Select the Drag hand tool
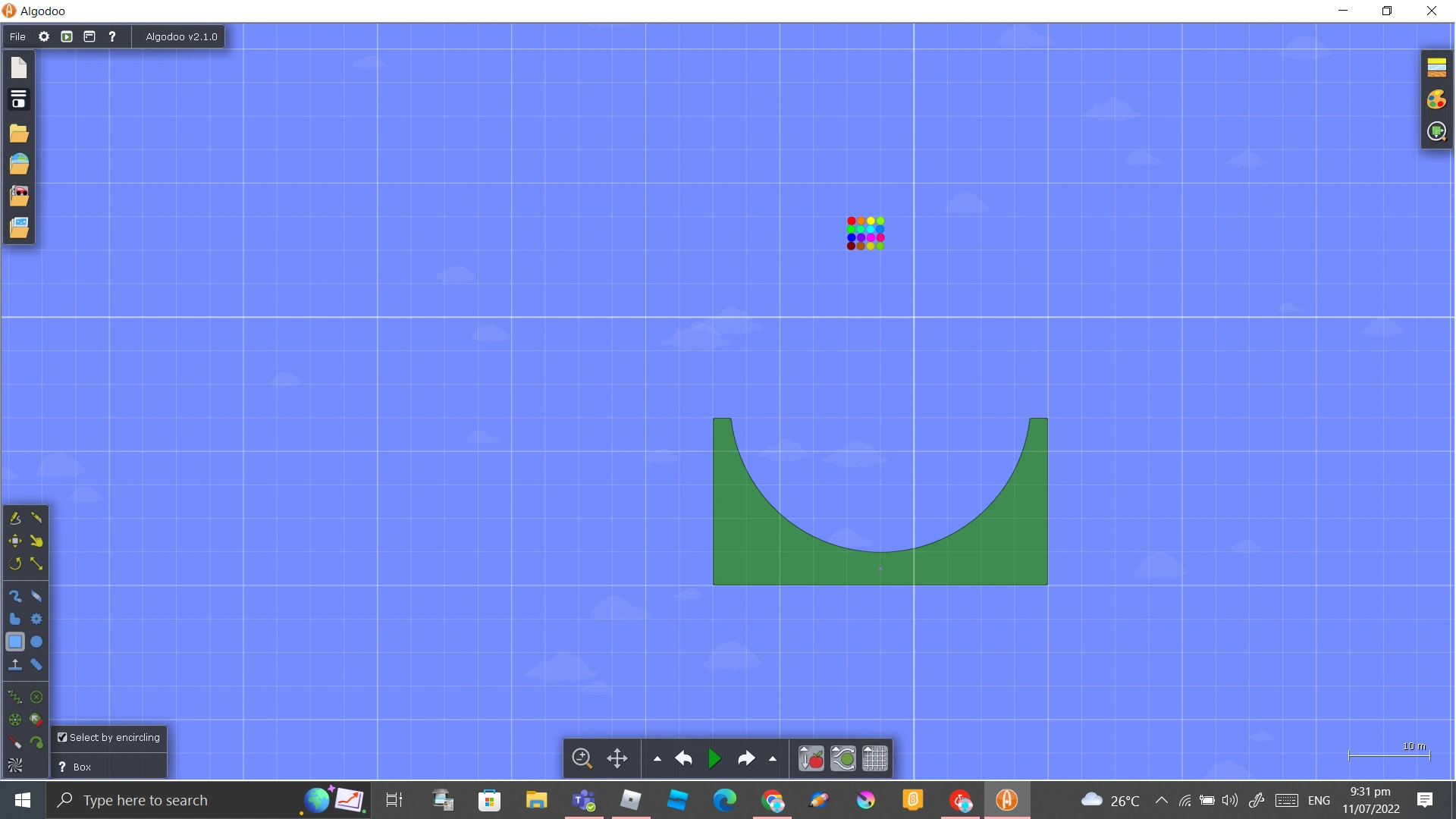The width and height of the screenshot is (1456, 819). (36, 541)
